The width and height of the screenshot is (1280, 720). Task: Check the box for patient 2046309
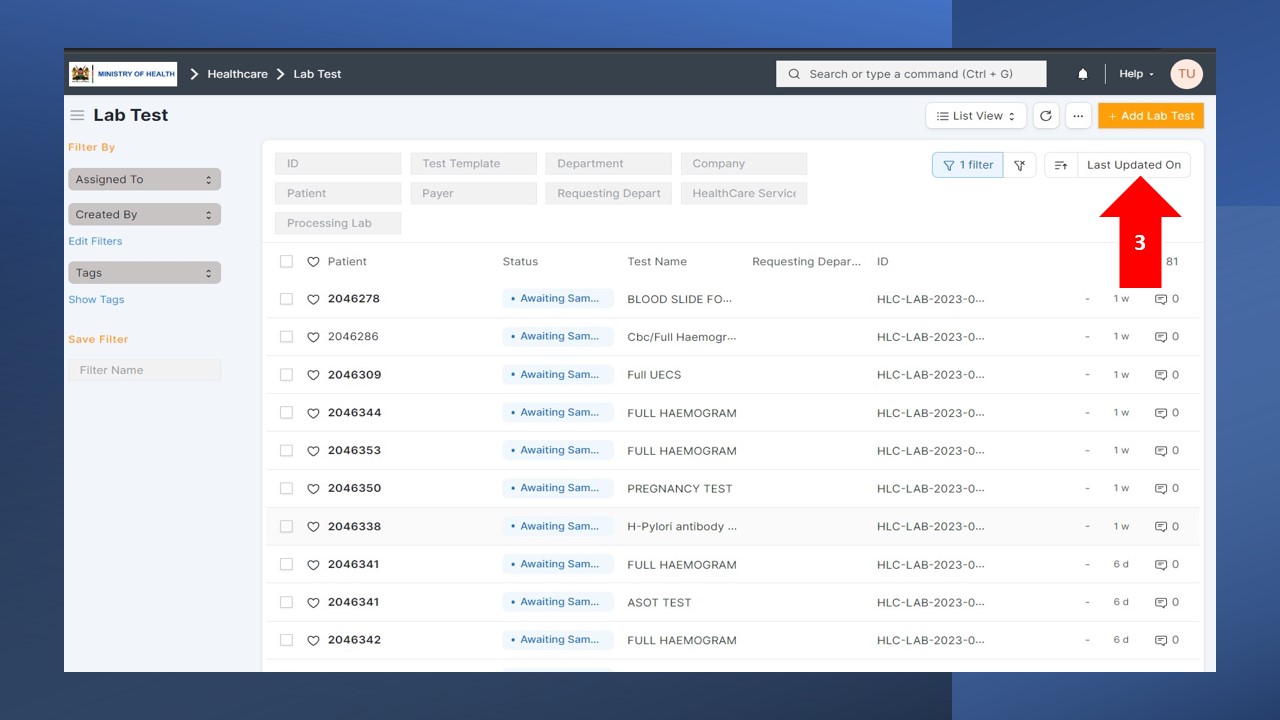[x=286, y=375]
